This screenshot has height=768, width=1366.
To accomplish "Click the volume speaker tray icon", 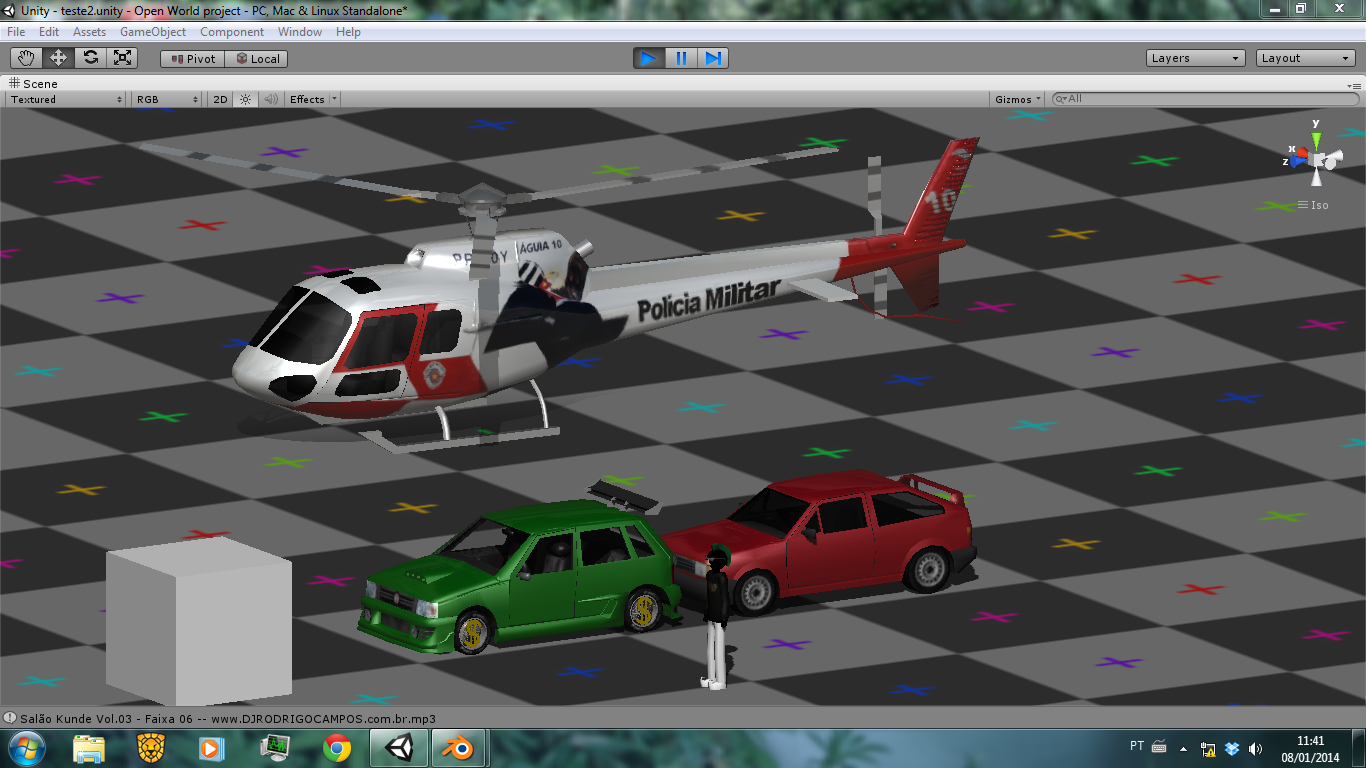I will (1256, 749).
